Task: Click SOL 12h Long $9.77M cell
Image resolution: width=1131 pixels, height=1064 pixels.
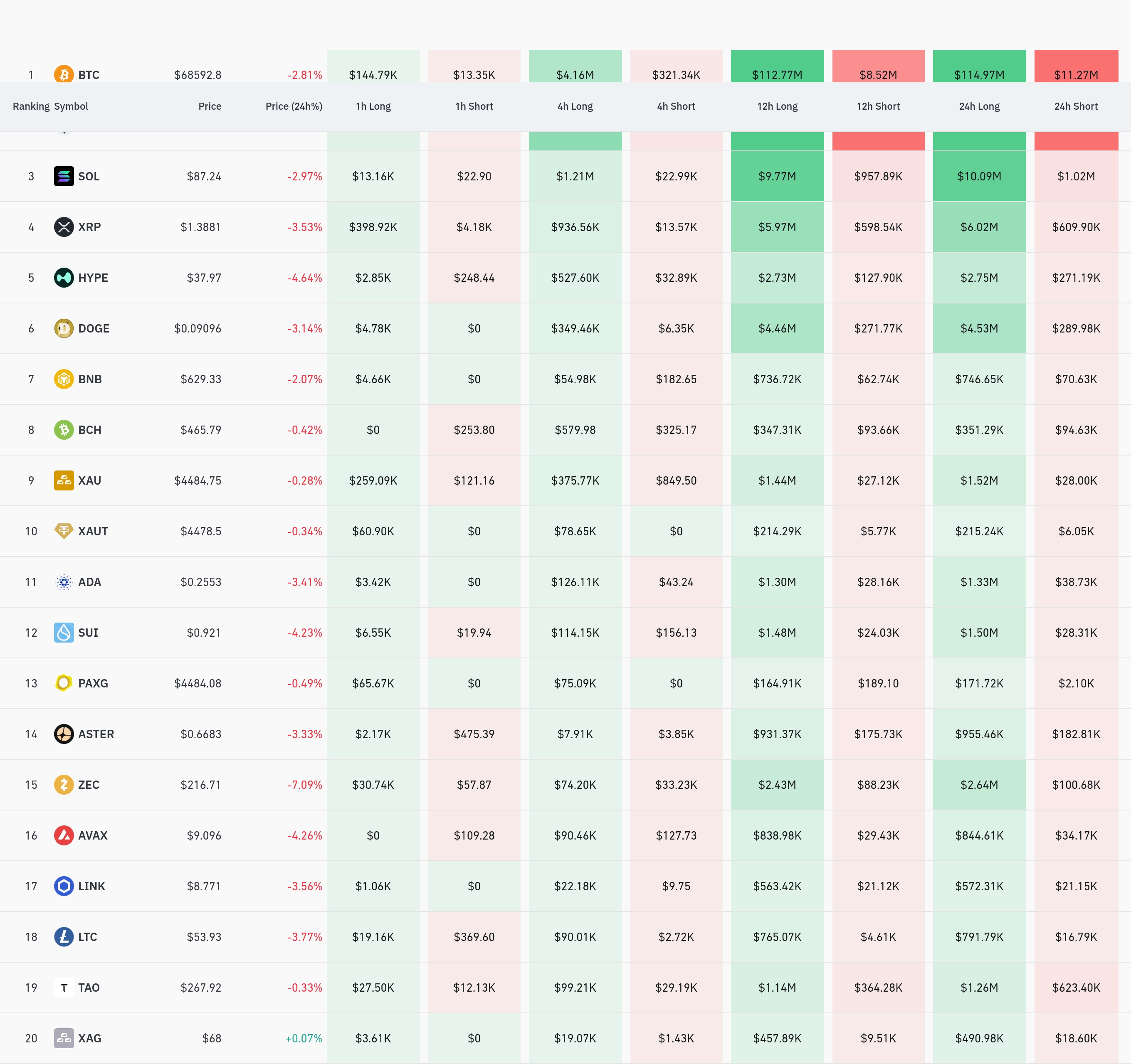Action: (777, 176)
